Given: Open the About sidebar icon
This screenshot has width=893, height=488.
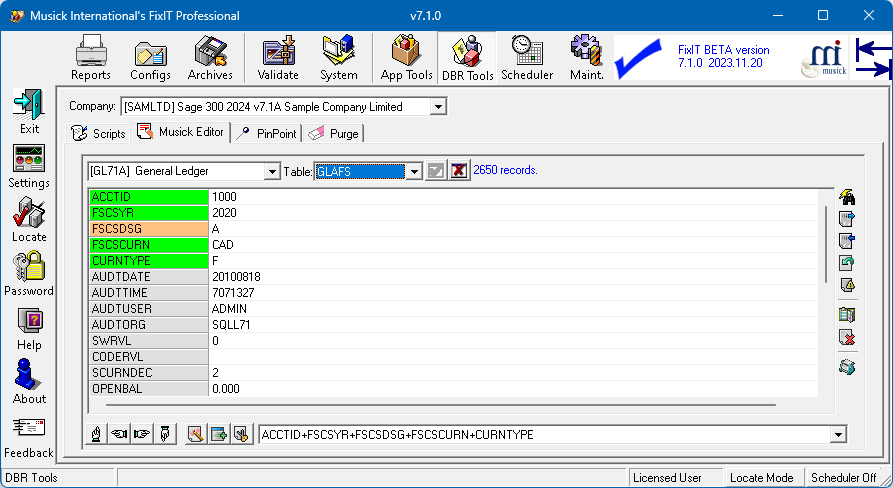Looking at the screenshot, I should point(29,382).
